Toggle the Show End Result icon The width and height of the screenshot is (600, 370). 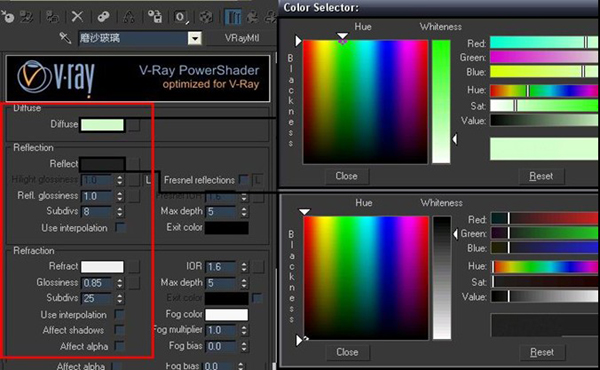pyautogui.click(x=233, y=17)
